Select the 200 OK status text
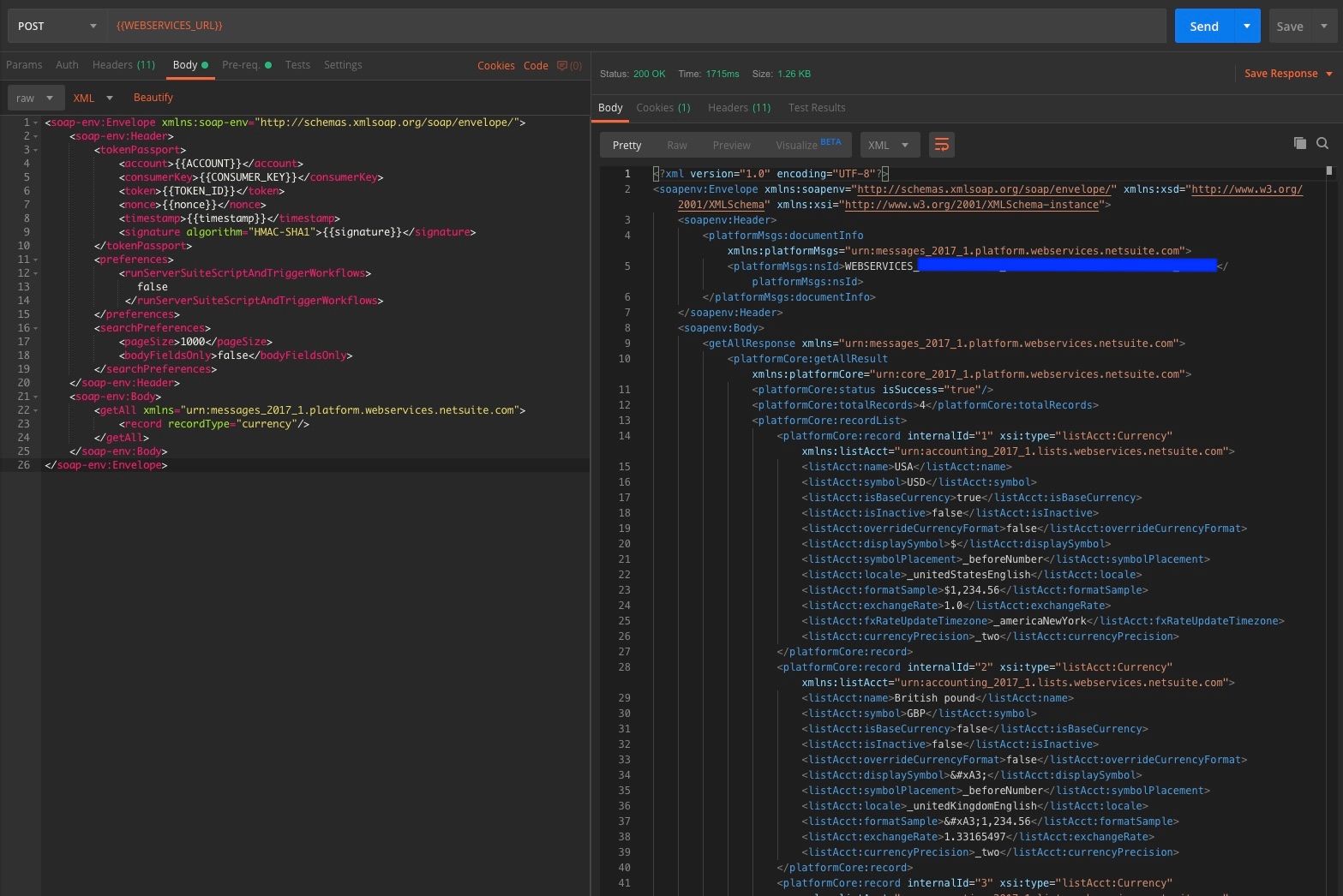This screenshot has height=896, width=1343. coord(649,74)
